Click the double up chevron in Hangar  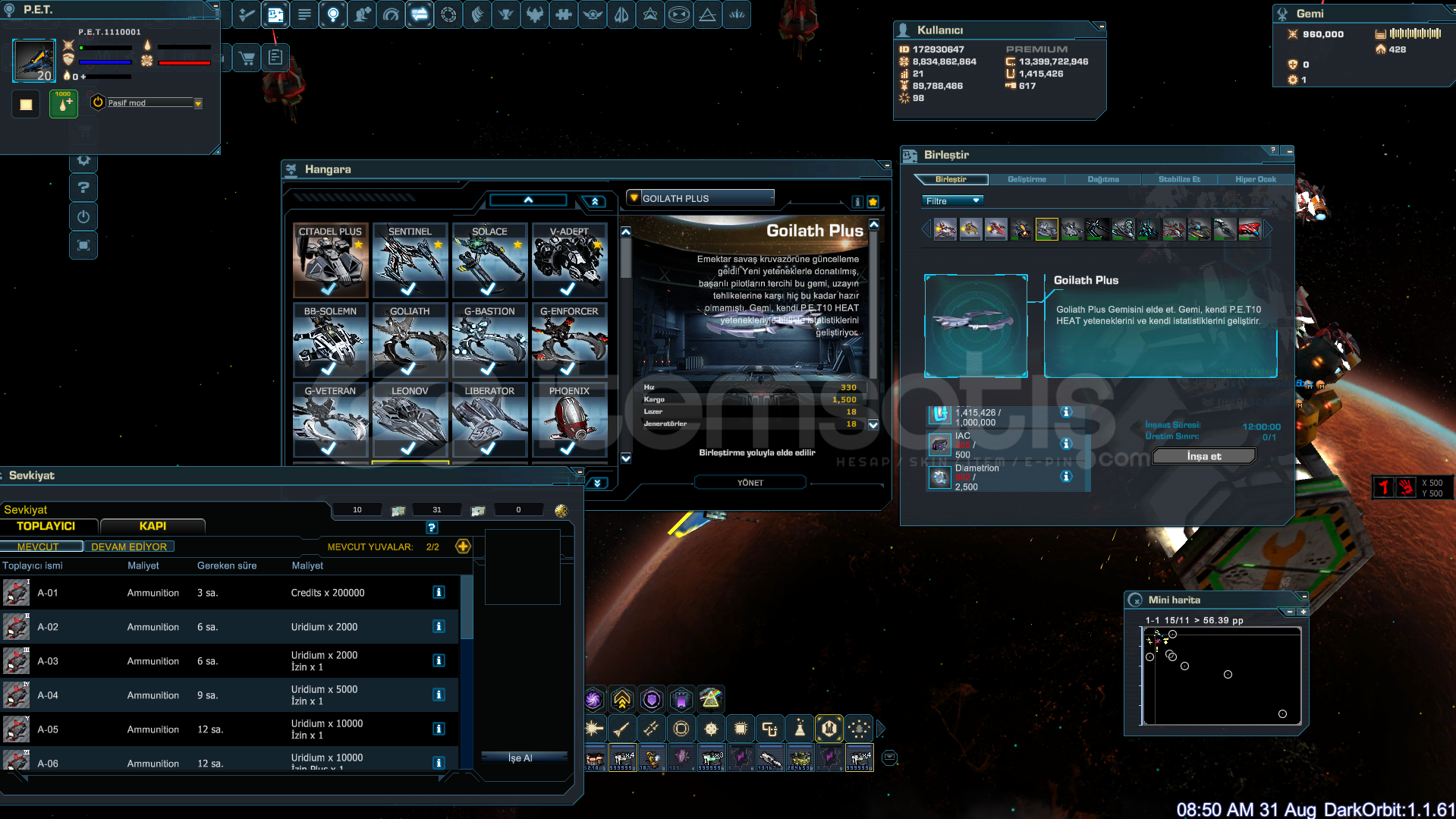595,201
